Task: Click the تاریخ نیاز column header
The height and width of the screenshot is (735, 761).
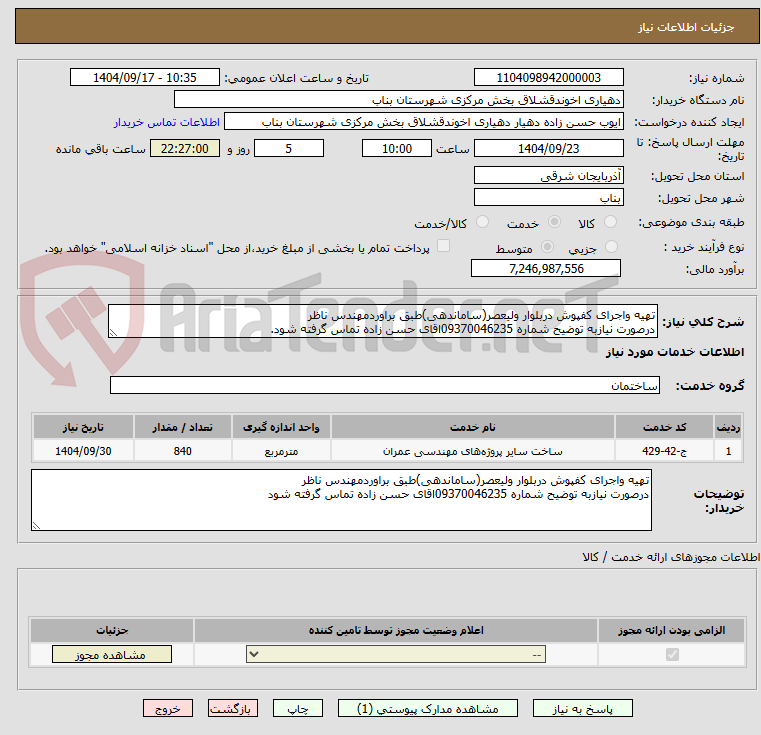Action: [83, 427]
